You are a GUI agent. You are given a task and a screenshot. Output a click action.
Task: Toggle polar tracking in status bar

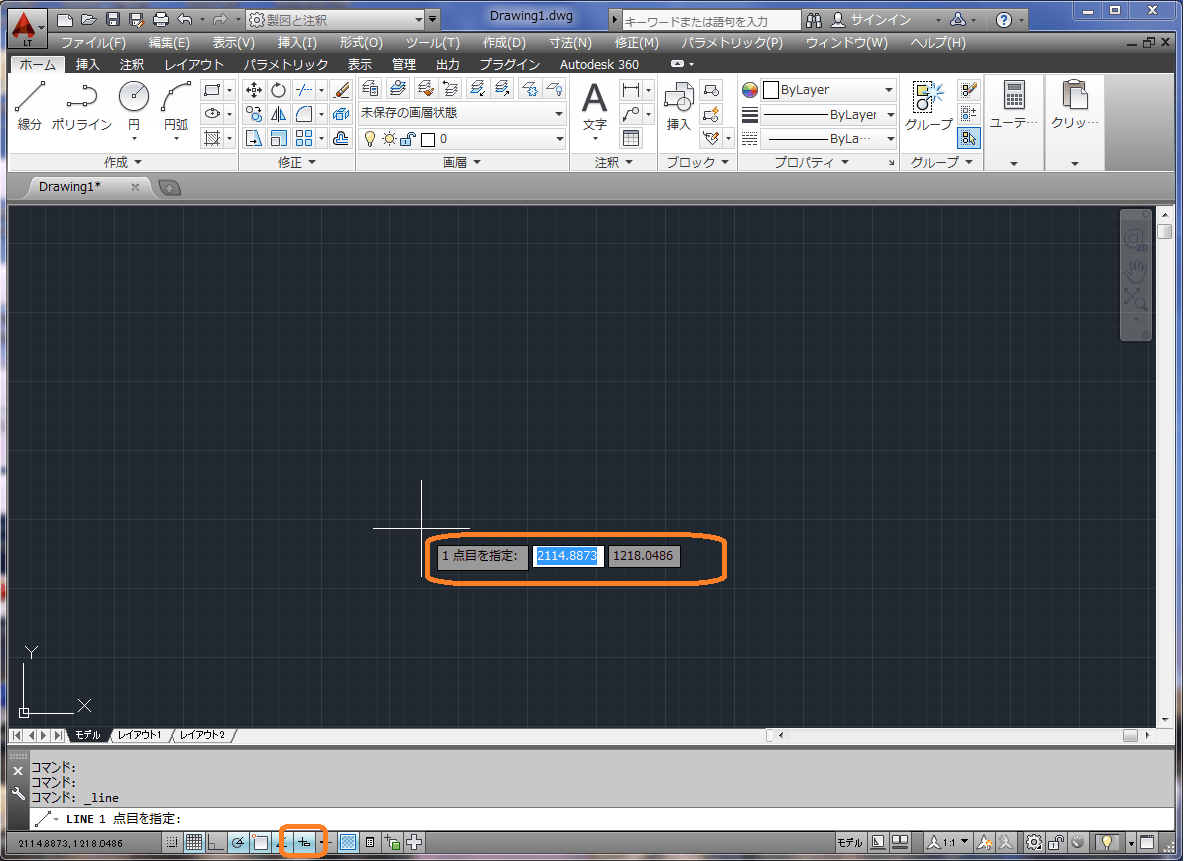[238, 842]
